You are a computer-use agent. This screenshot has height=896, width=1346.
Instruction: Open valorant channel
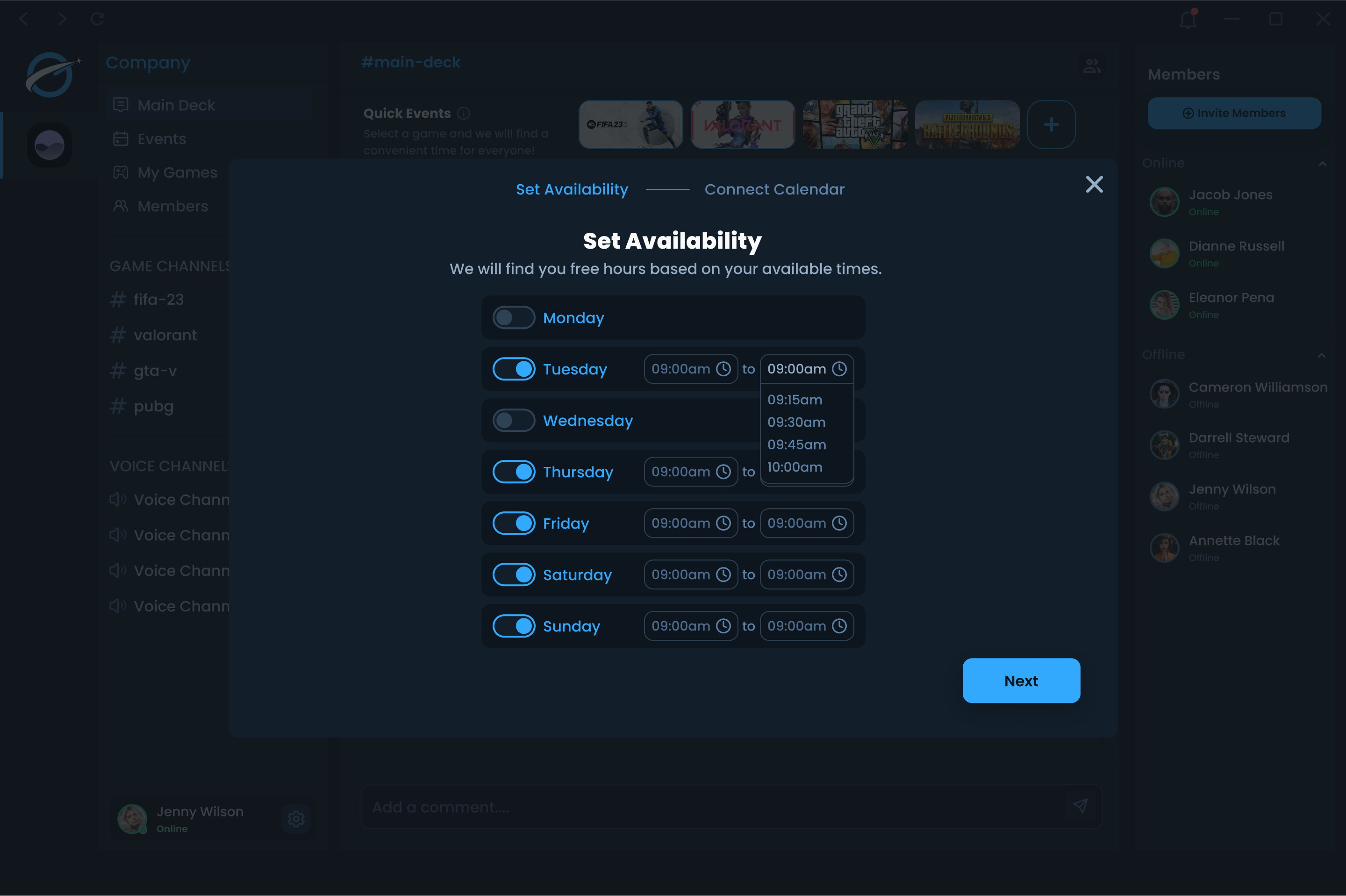154,335
